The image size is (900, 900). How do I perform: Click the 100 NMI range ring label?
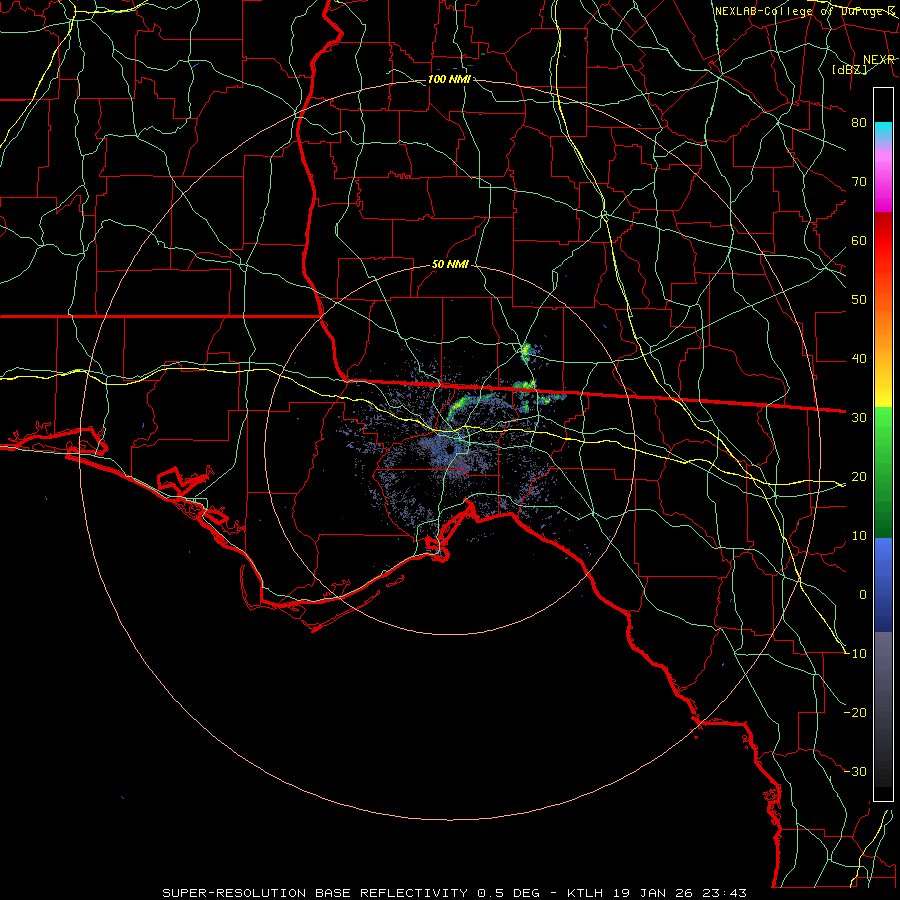click(x=449, y=79)
